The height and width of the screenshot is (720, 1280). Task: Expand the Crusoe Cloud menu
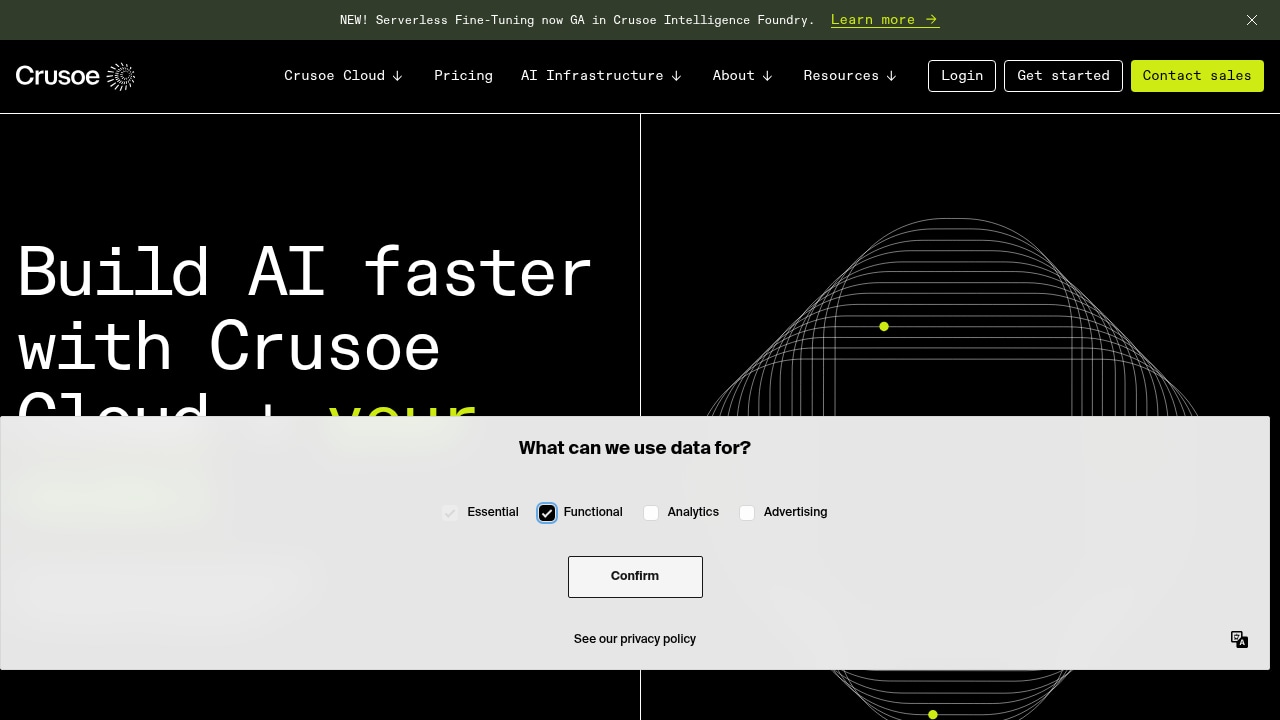point(344,76)
